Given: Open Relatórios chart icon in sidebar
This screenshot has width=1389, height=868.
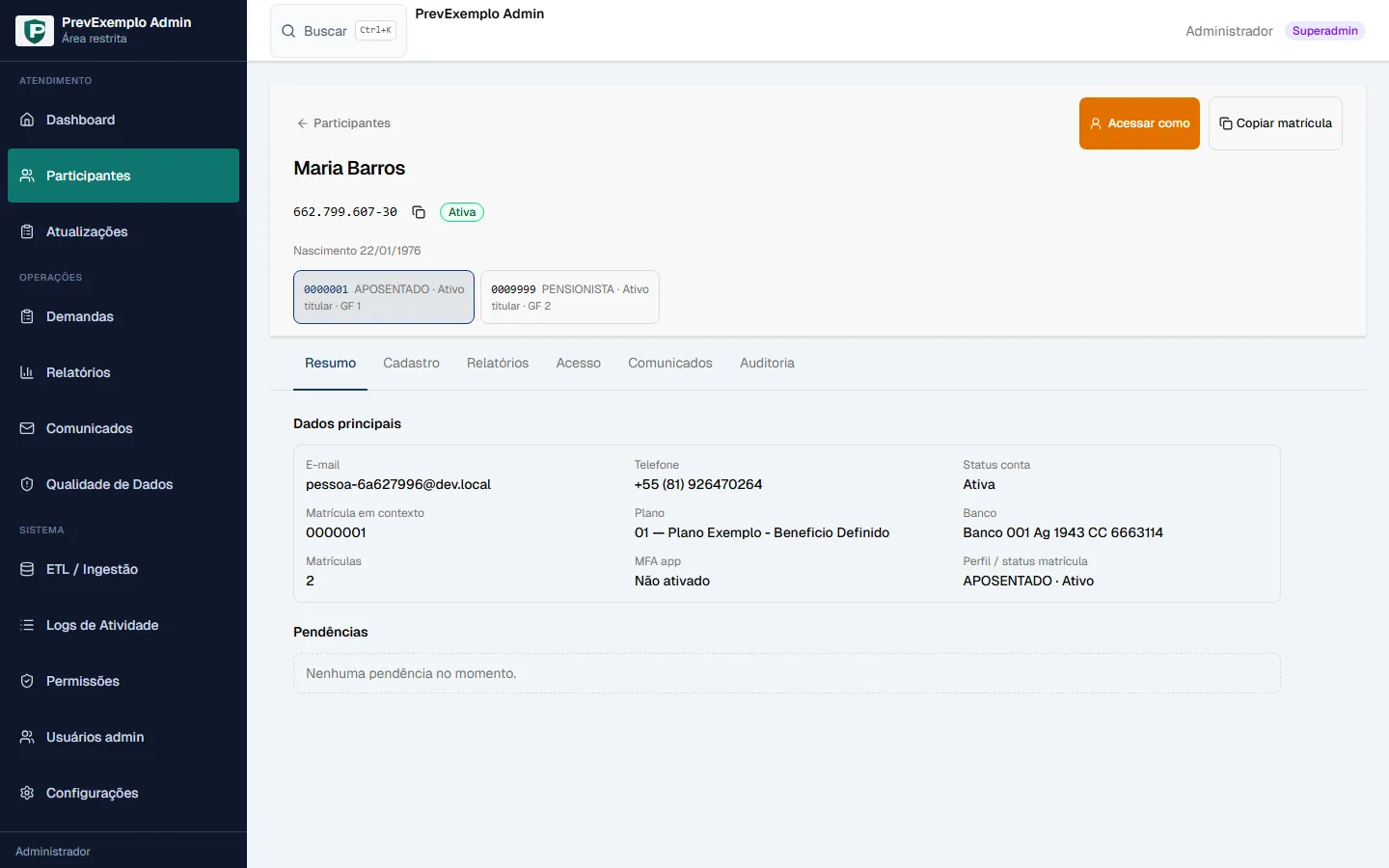Looking at the screenshot, I should click(x=27, y=372).
